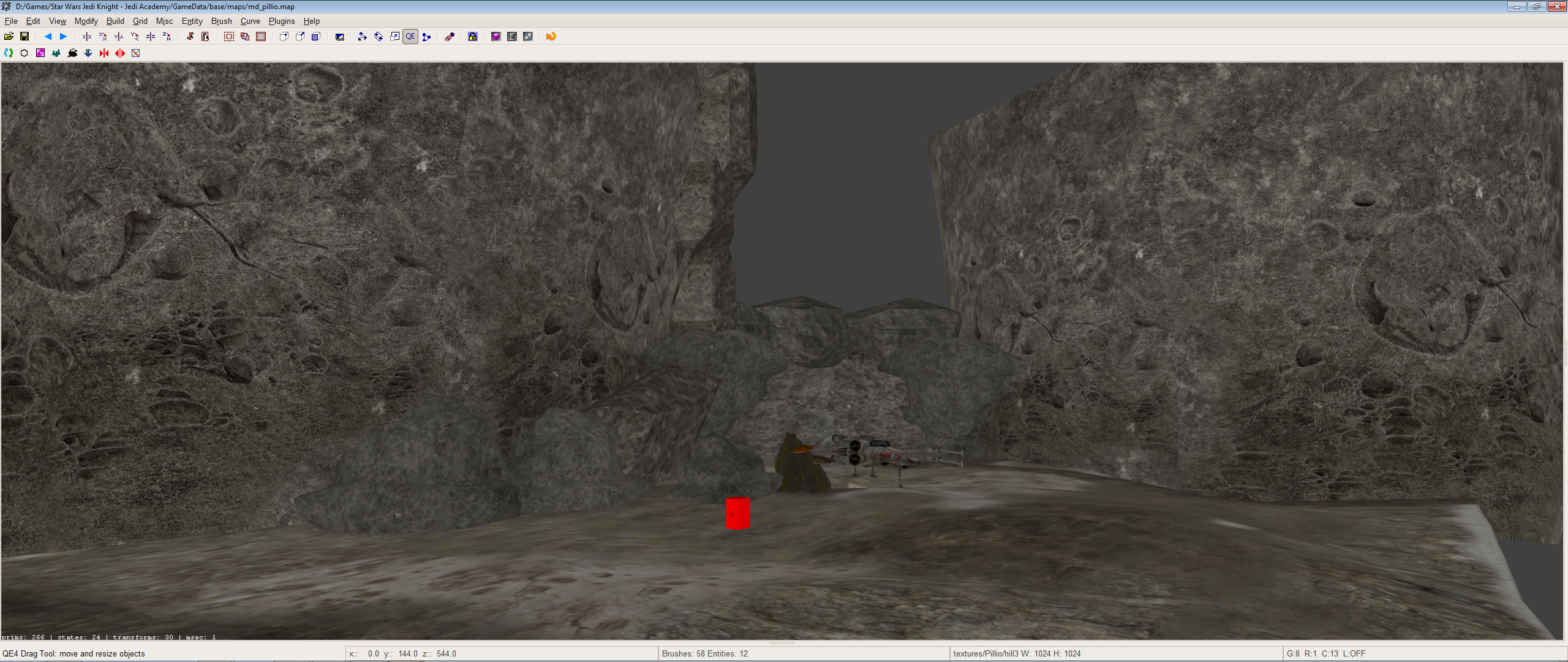Undo with the blue left arrow
1568x662 pixels.
[x=48, y=37]
